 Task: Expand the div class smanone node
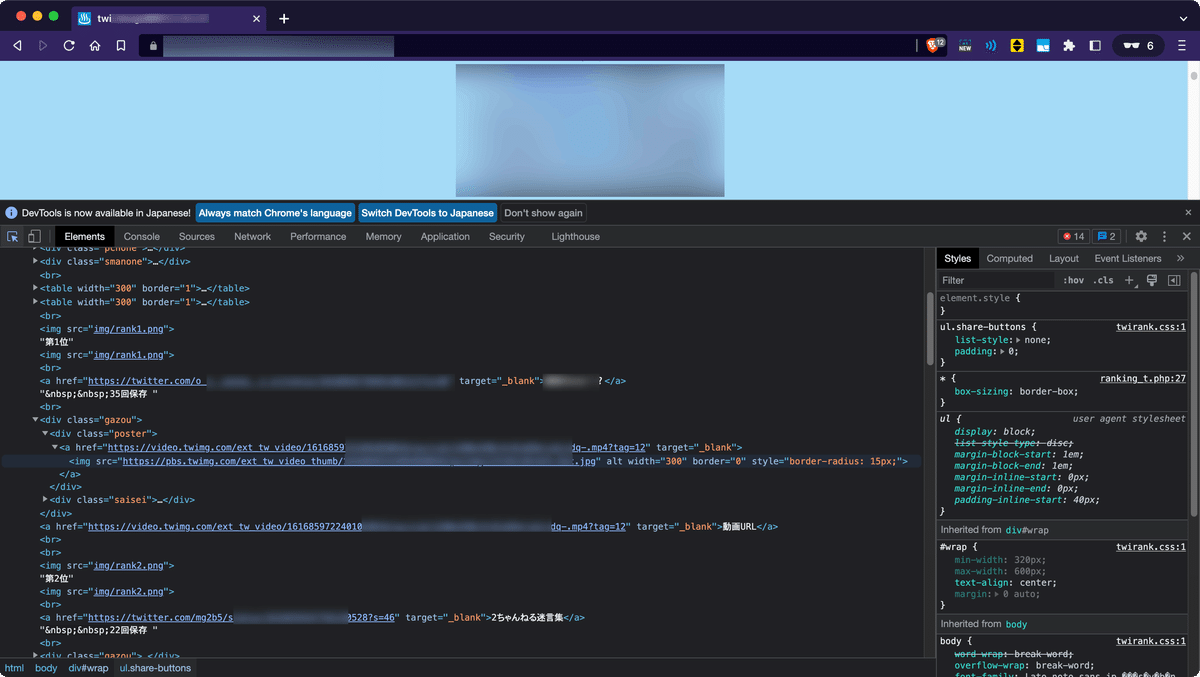pos(36,261)
